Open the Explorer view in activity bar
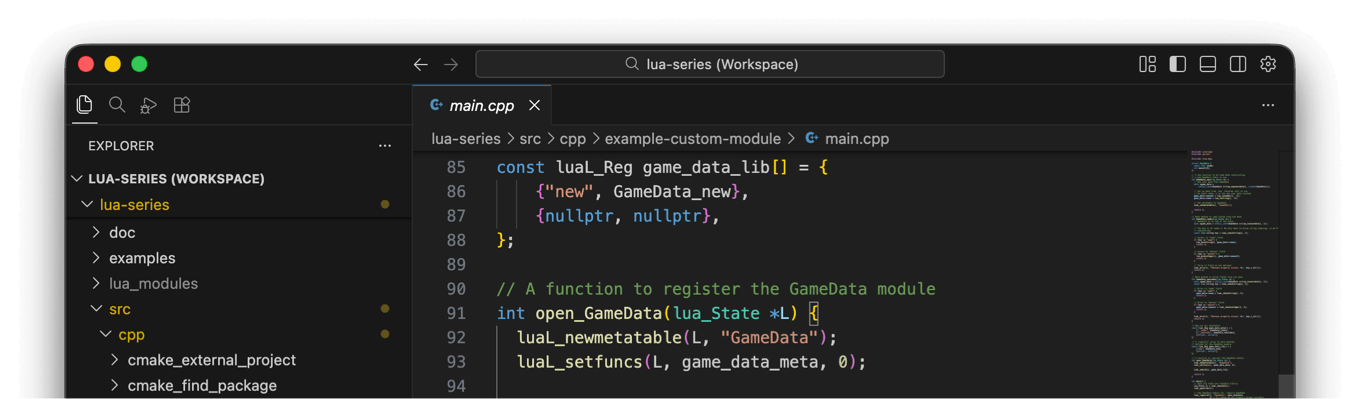Image resolution: width=1360 pixels, height=399 pixels. pos(85,105)
